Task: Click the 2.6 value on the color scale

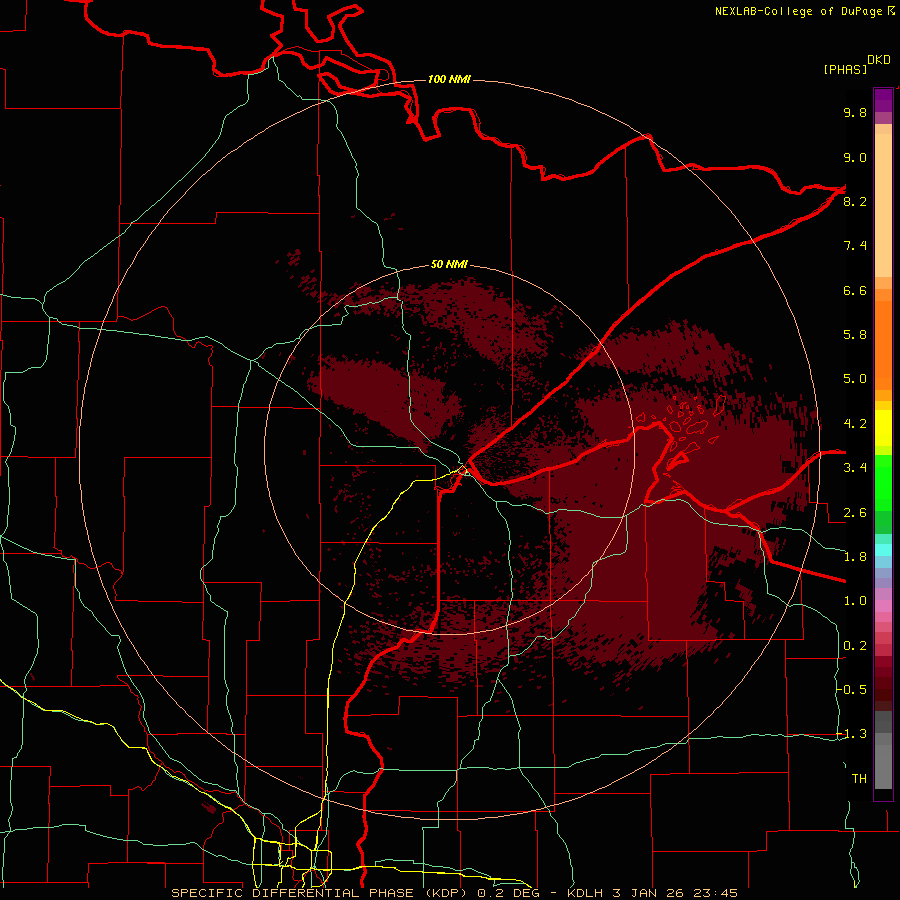Action: [855, 513]
